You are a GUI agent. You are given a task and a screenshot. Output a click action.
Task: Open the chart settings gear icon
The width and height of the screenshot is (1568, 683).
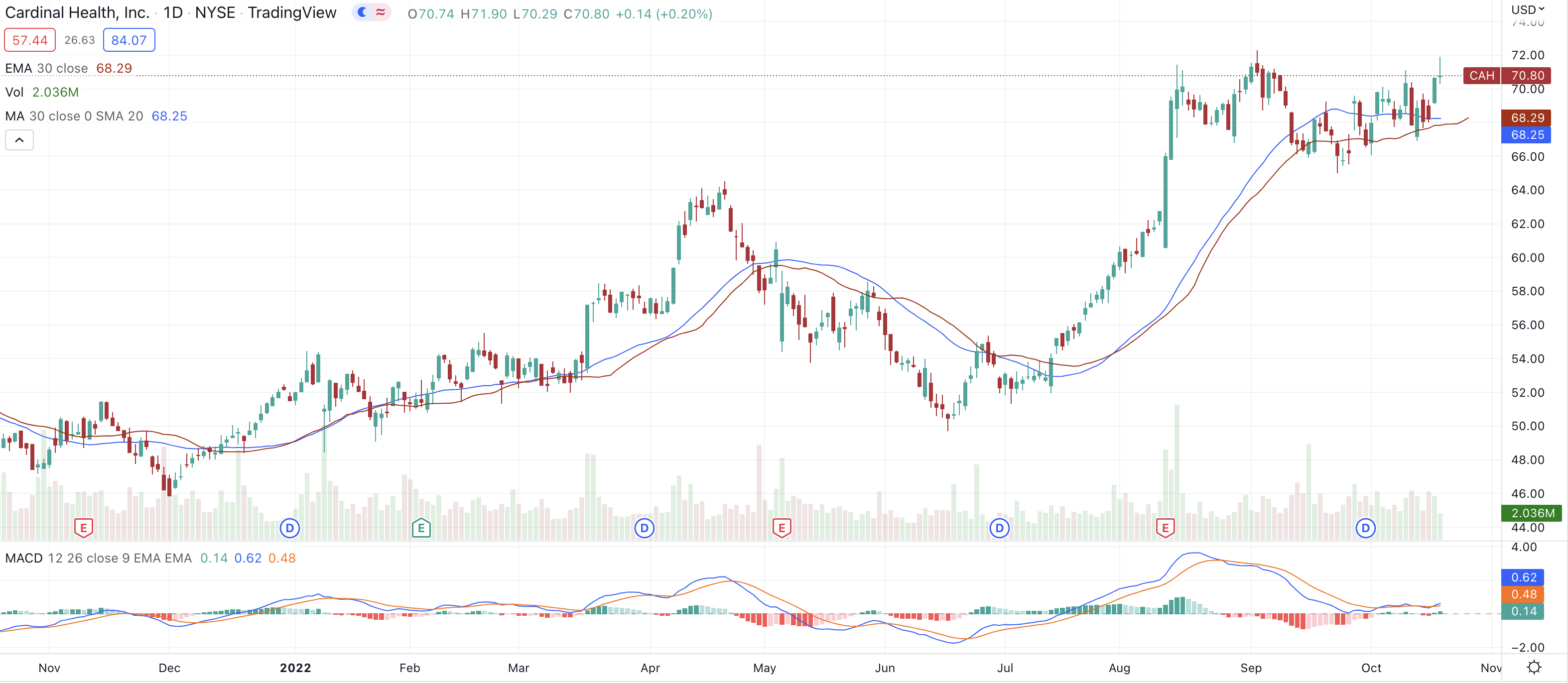point(1534,667)
